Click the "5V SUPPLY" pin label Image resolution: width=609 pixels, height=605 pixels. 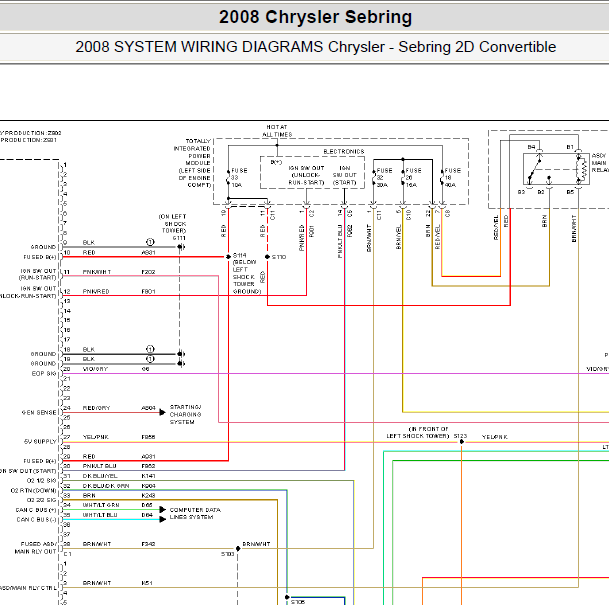click(40, 442)
